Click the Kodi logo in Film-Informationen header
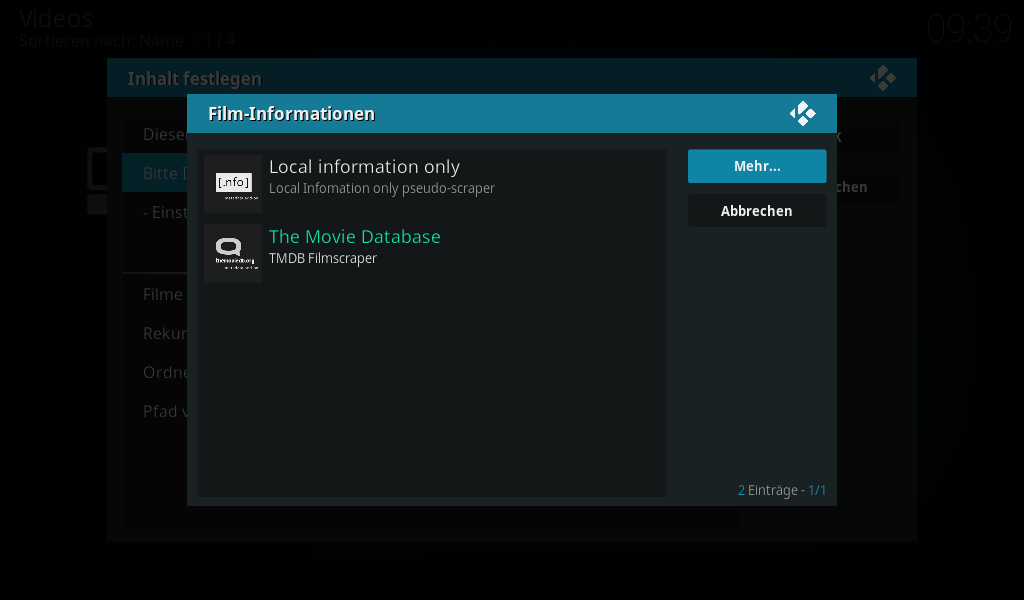1024x600 pixels. 803,114
